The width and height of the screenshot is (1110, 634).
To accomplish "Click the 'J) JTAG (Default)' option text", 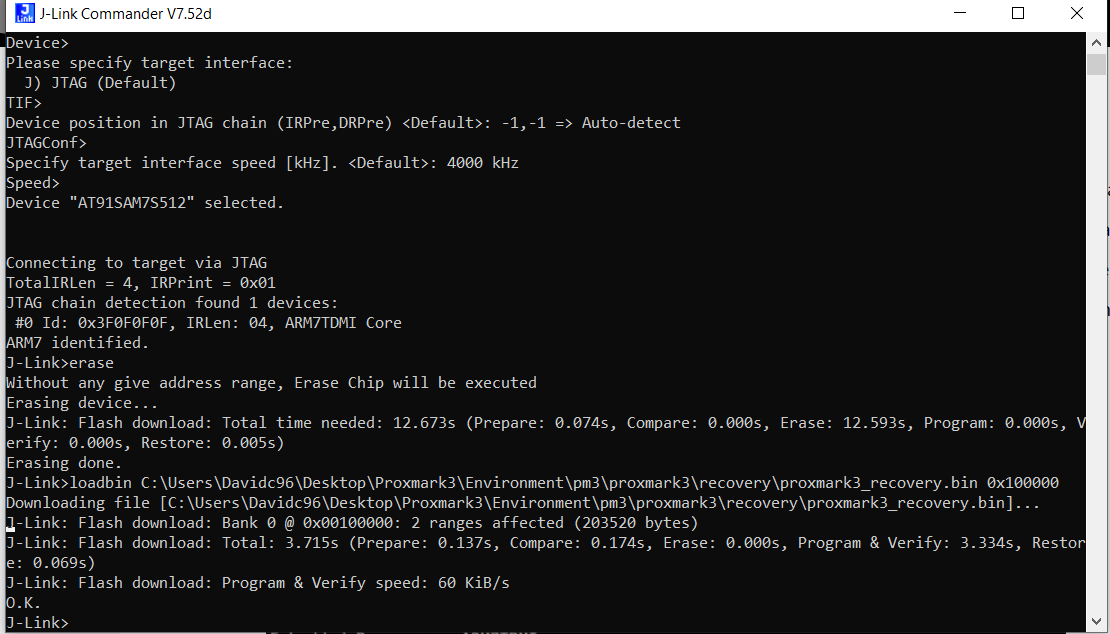I will pyautogui.click(x=100, y=83).
